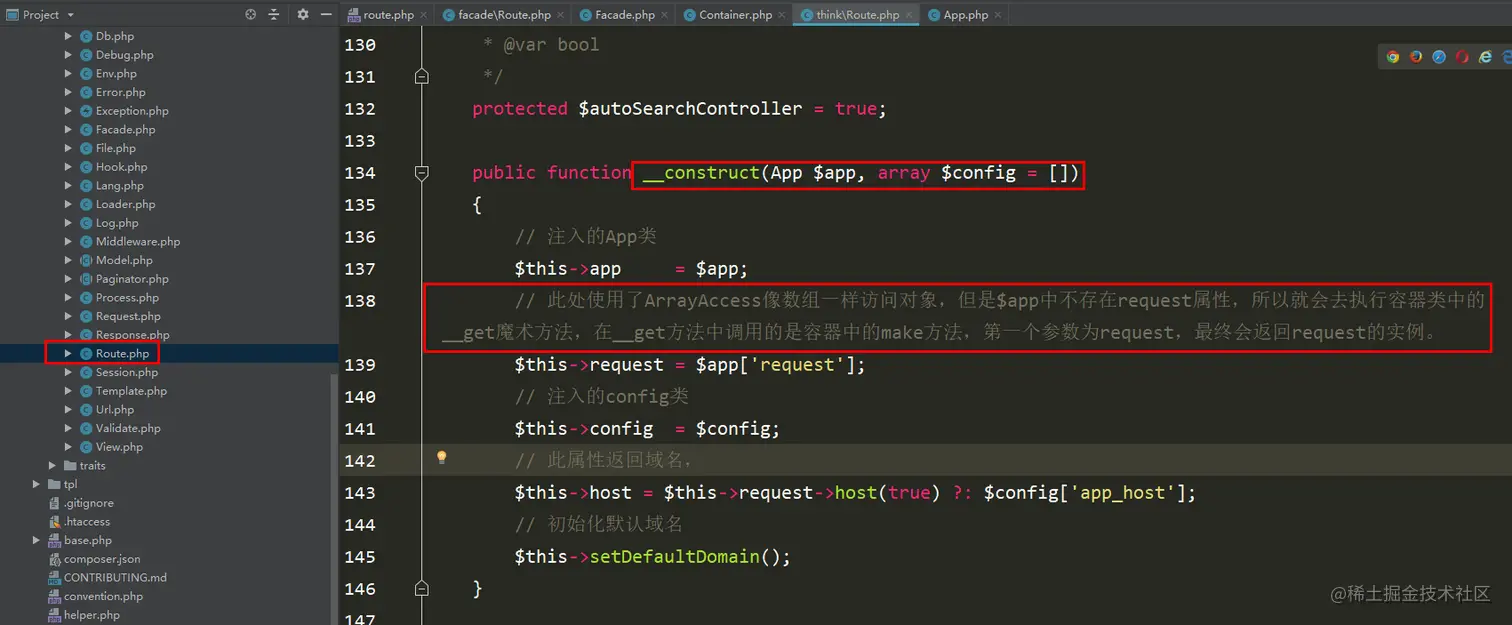Select Env.php in project tree

(116, 73)
